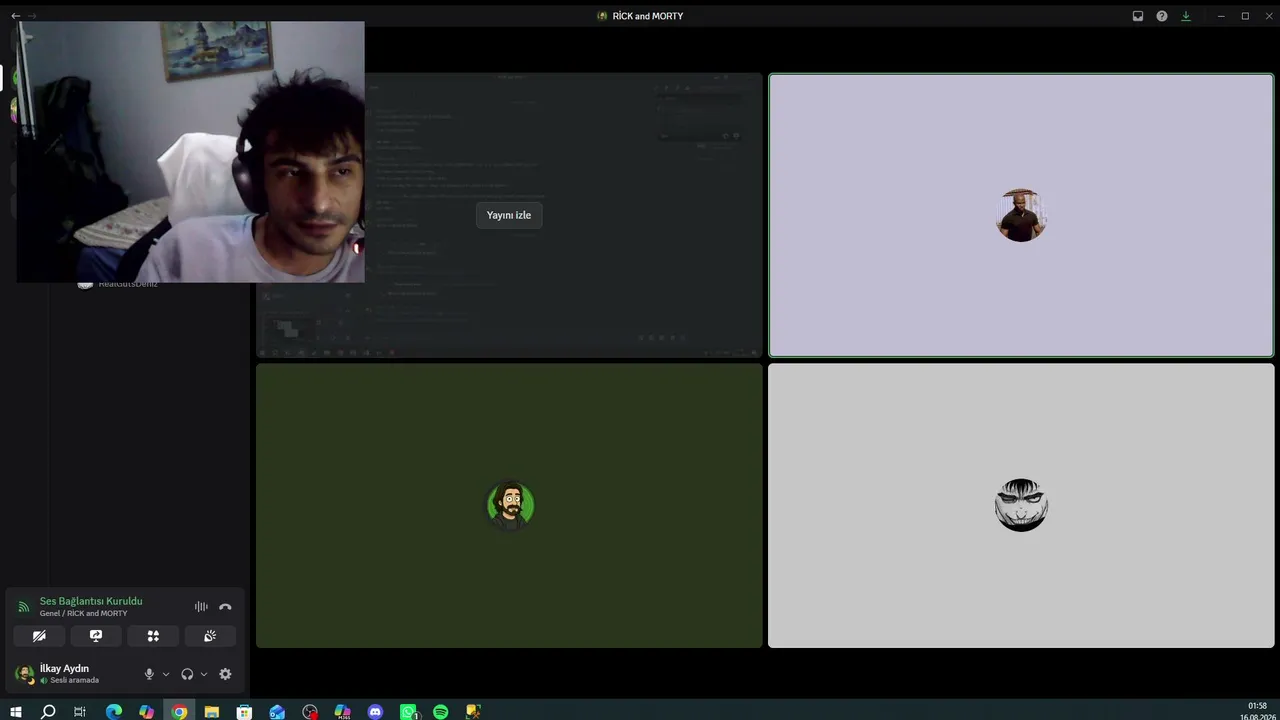Switch to Discord on the taskbar

375,712
